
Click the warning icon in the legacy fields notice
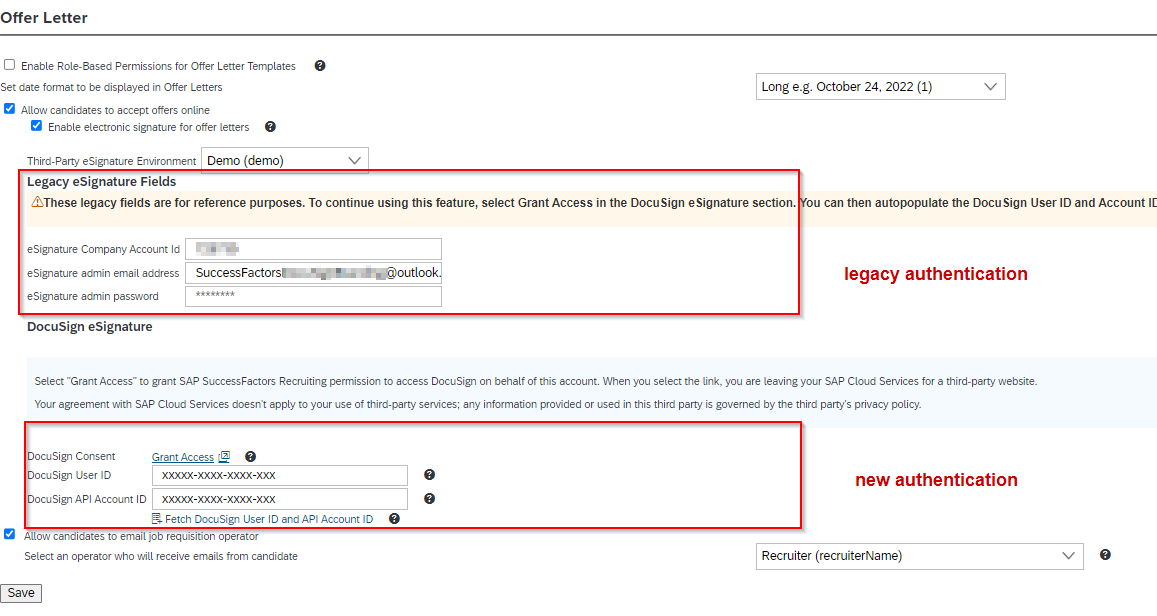(36, 202)
